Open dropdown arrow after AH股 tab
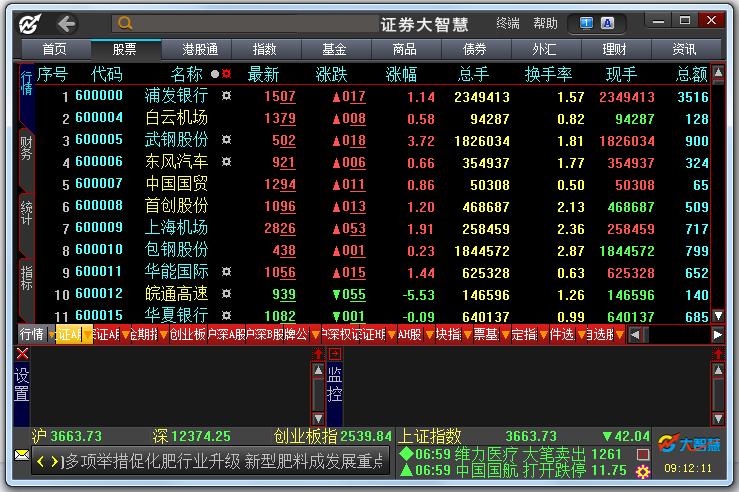The image size is (739, 492). (429, 335)
